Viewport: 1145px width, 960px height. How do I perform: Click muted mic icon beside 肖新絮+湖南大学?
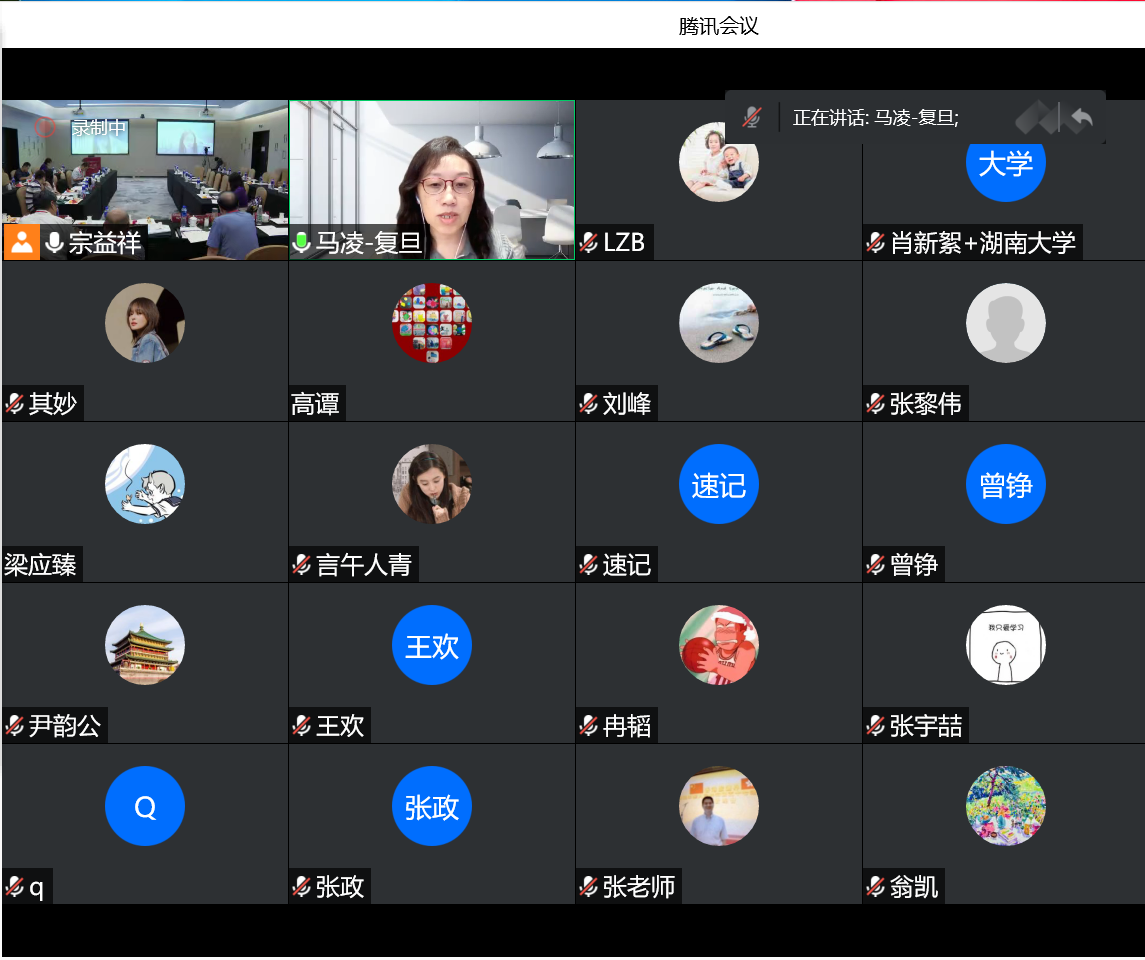[x=876, y=242]
